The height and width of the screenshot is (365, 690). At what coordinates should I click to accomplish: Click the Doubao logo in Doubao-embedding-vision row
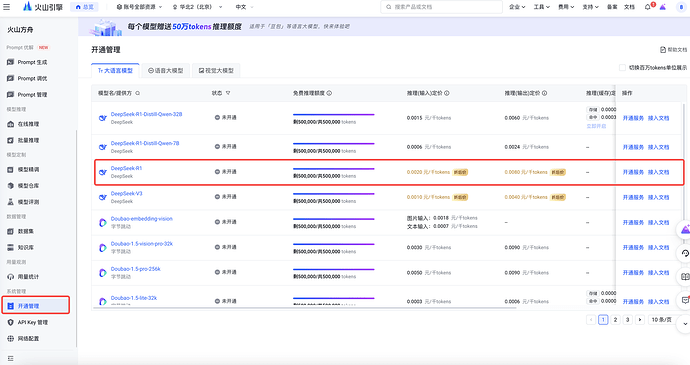(103, 223)
